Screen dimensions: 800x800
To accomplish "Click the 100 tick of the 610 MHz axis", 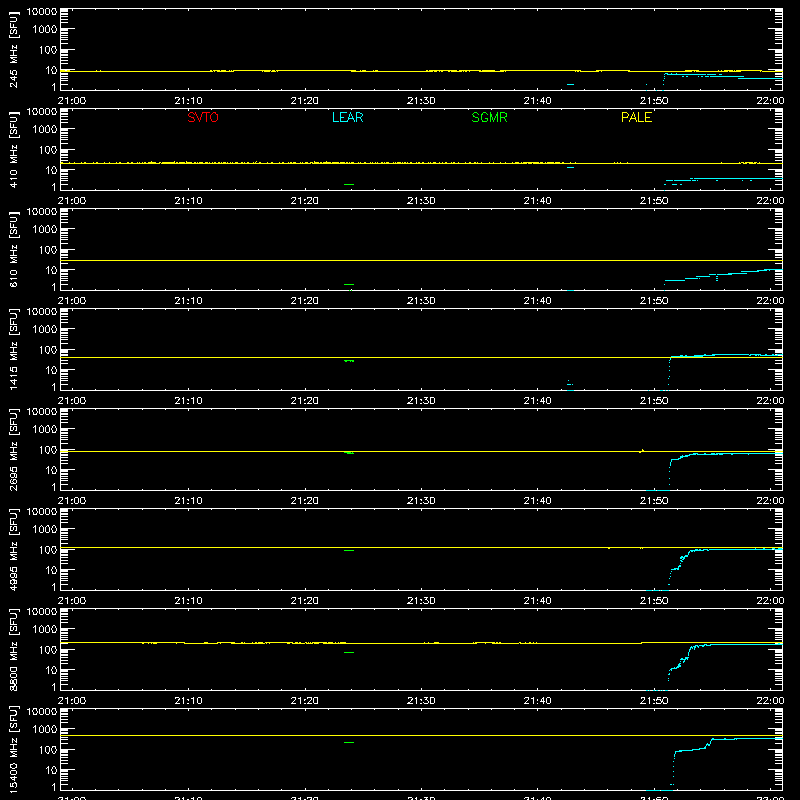I will tap(48, 250).
